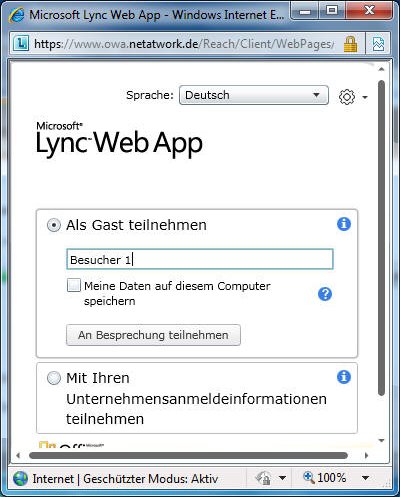Viewport: 400px width, 497px height.
Task: Maximize the browser window
Action: click(332, 11)
